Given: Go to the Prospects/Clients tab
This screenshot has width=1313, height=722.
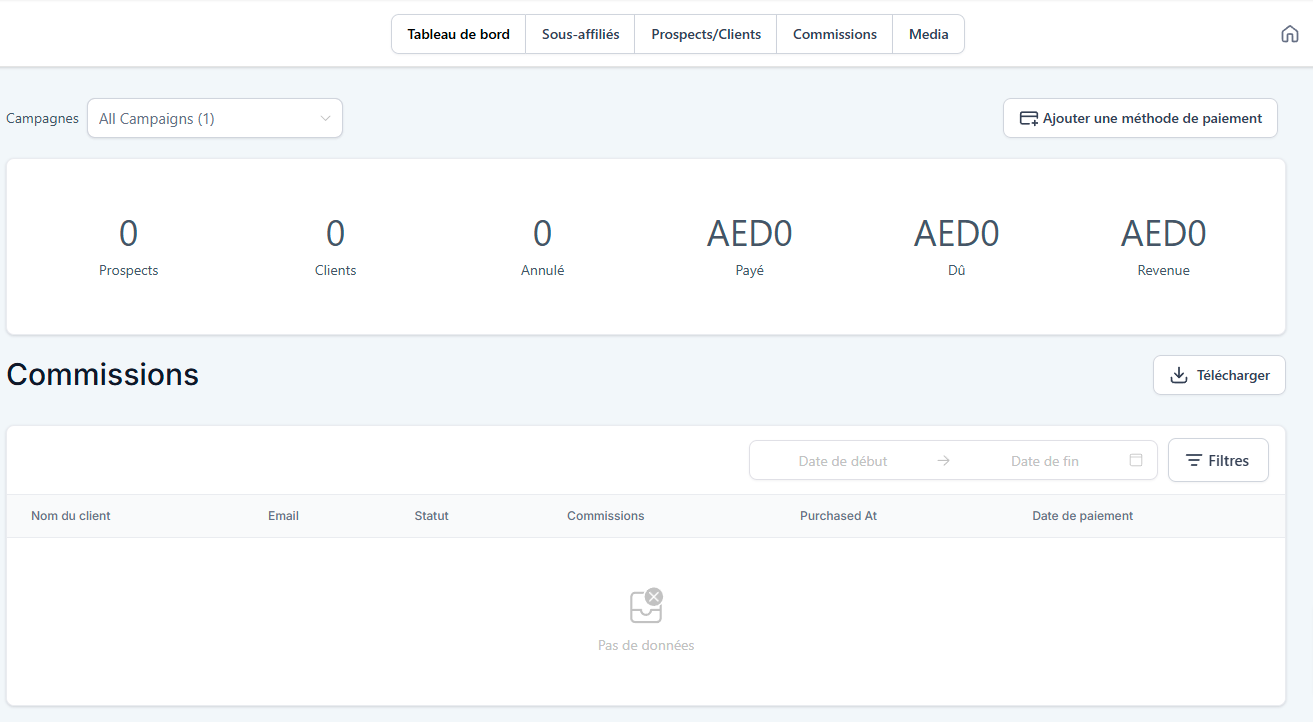Looking at the screenshot, I should point(705,34).
